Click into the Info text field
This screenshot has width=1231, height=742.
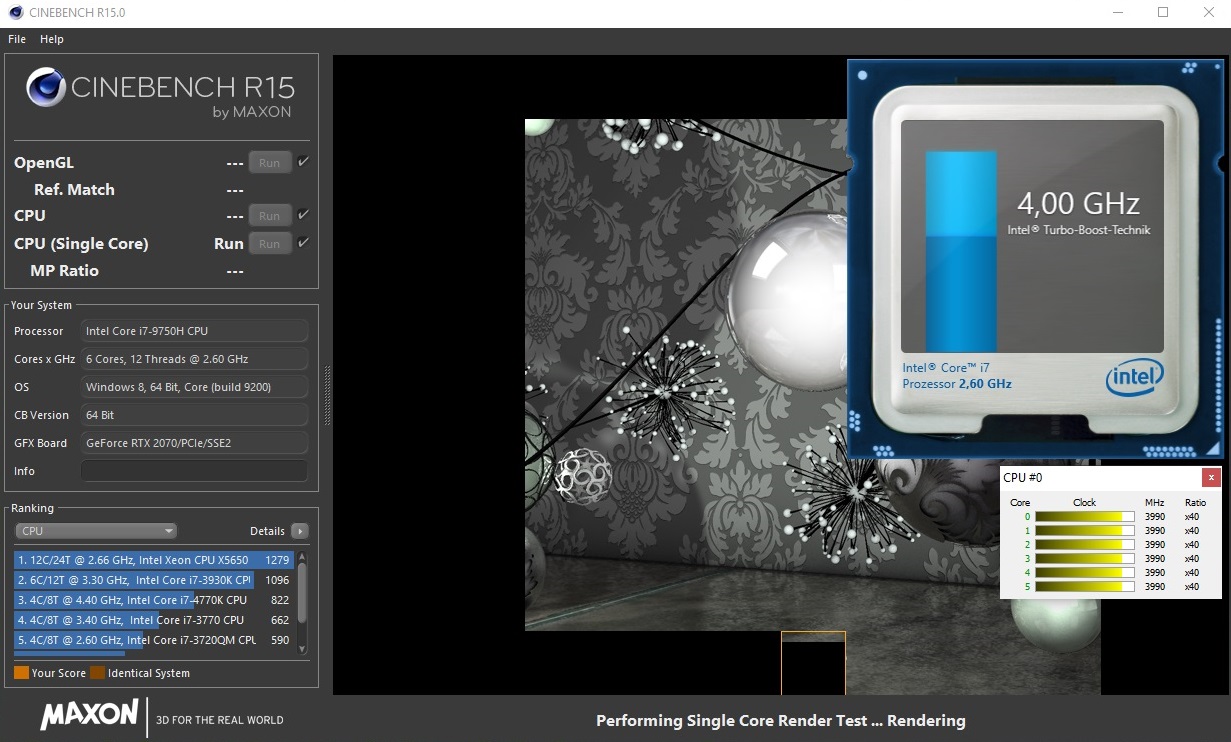pos(194,471)
